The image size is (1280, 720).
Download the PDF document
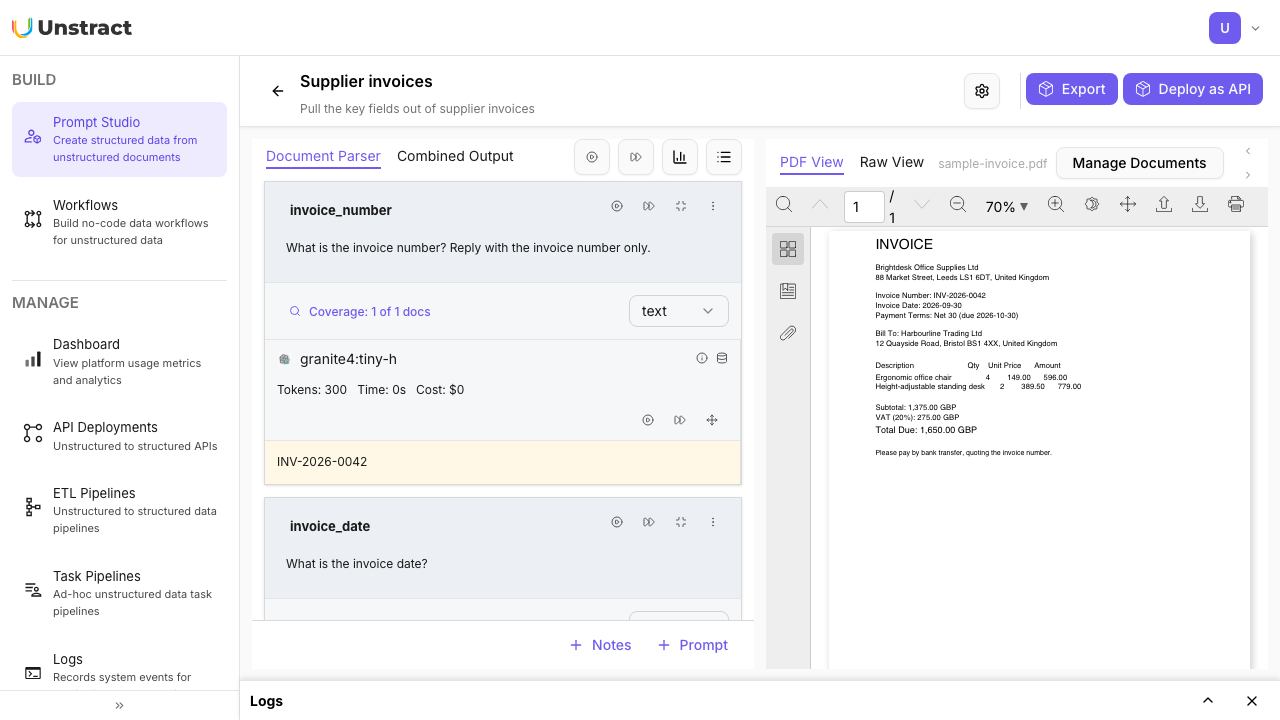pos(1200,204)
